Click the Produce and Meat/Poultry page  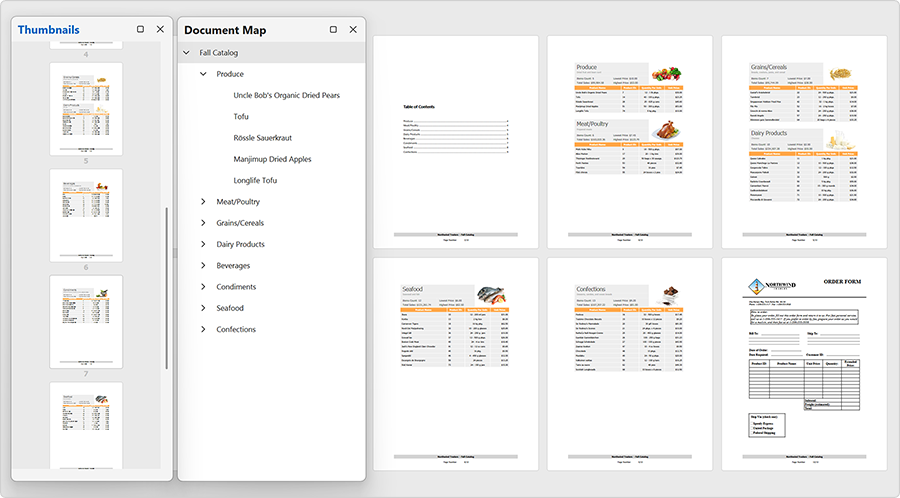click(x=630, y=142)
